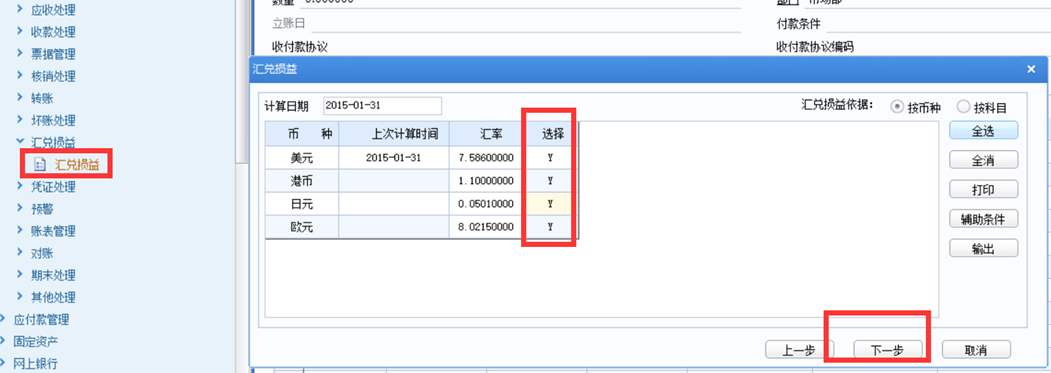1051x373 pixels.
Task: Click the 上次计算时间 column header
Action: (394, 134)
